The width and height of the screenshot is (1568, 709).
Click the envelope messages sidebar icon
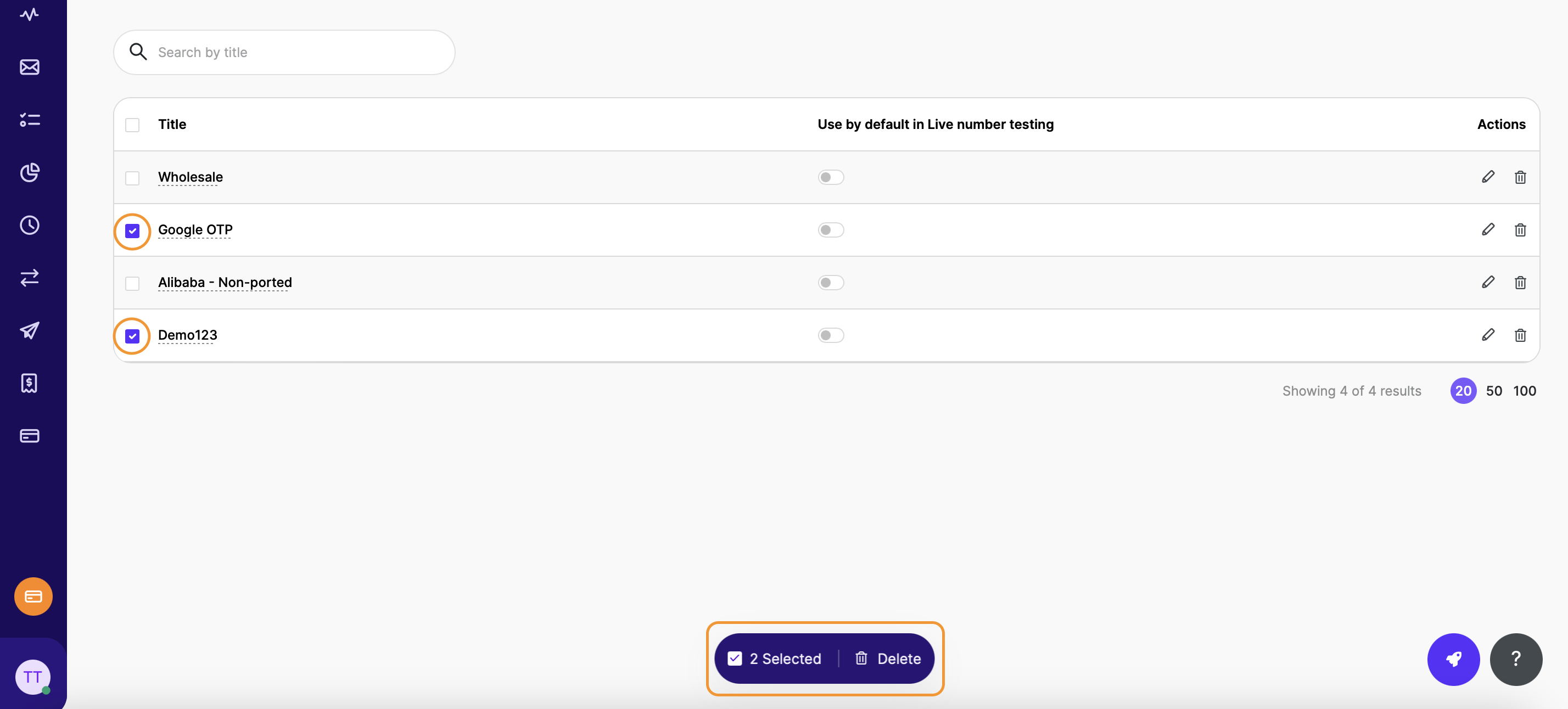pos(29,67)
